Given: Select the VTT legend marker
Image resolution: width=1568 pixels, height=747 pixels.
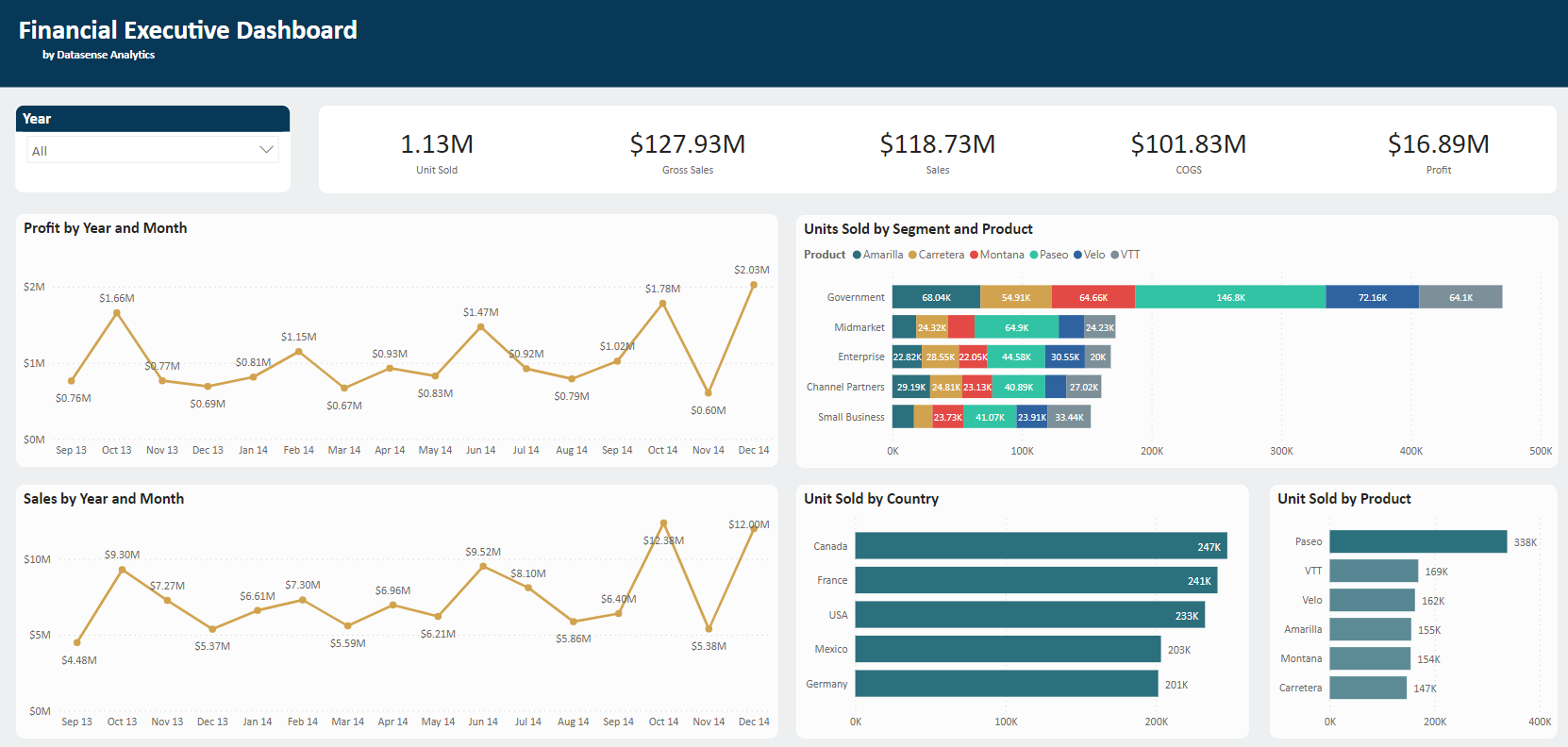Looking at the screenshot, I should tap(1115, 255).
